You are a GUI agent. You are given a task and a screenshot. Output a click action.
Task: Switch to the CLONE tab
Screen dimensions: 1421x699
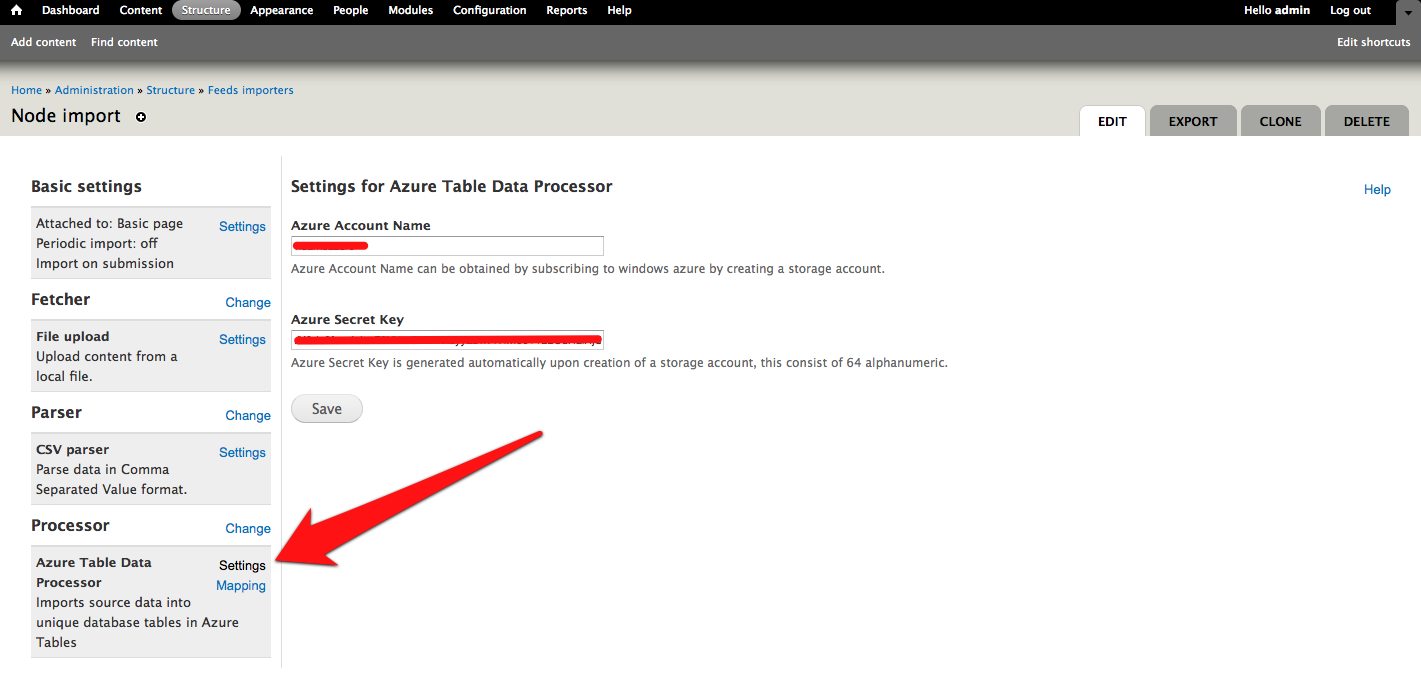[1280, 120]
